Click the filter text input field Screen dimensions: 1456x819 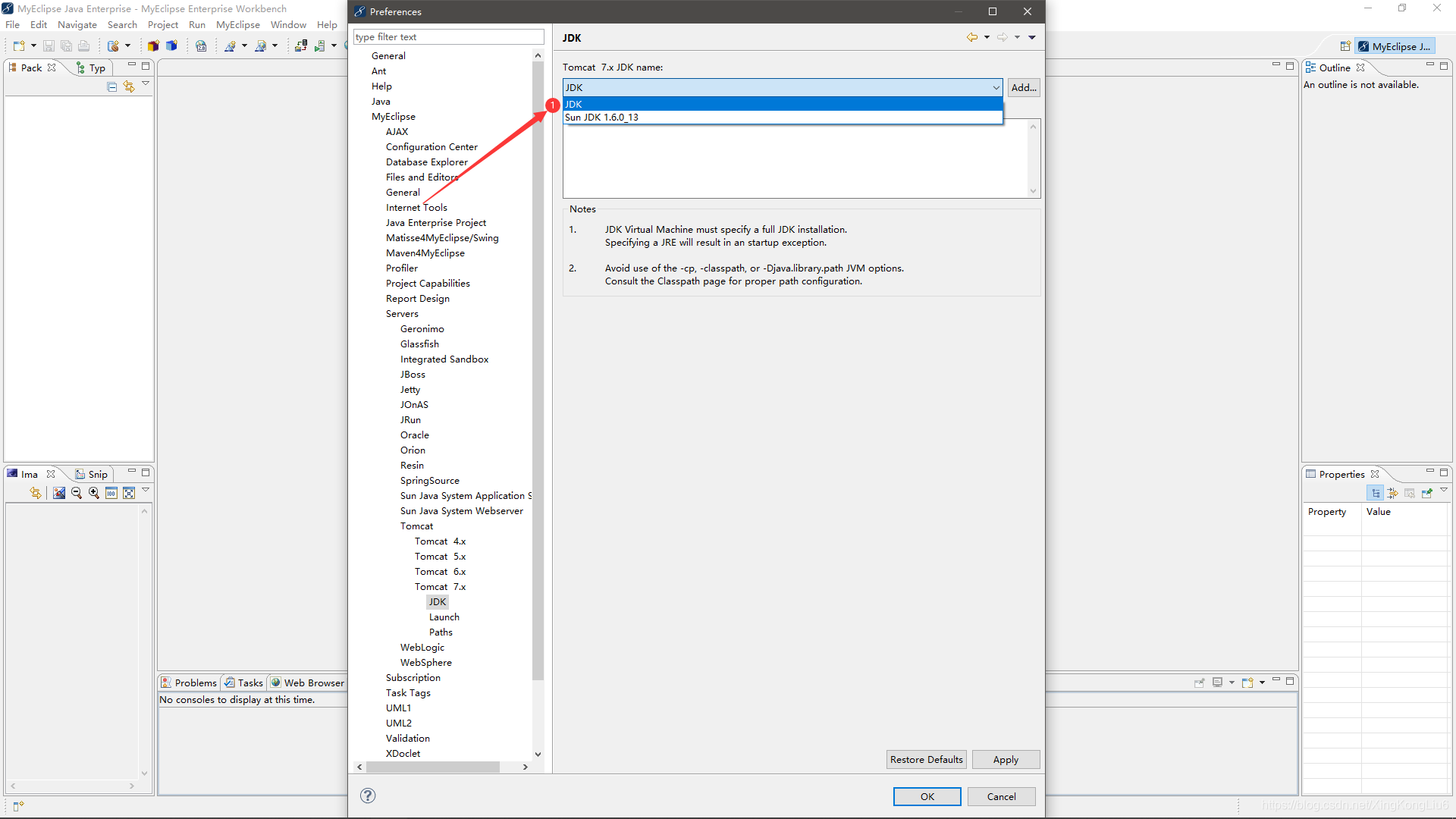click(x=448, y=37)
